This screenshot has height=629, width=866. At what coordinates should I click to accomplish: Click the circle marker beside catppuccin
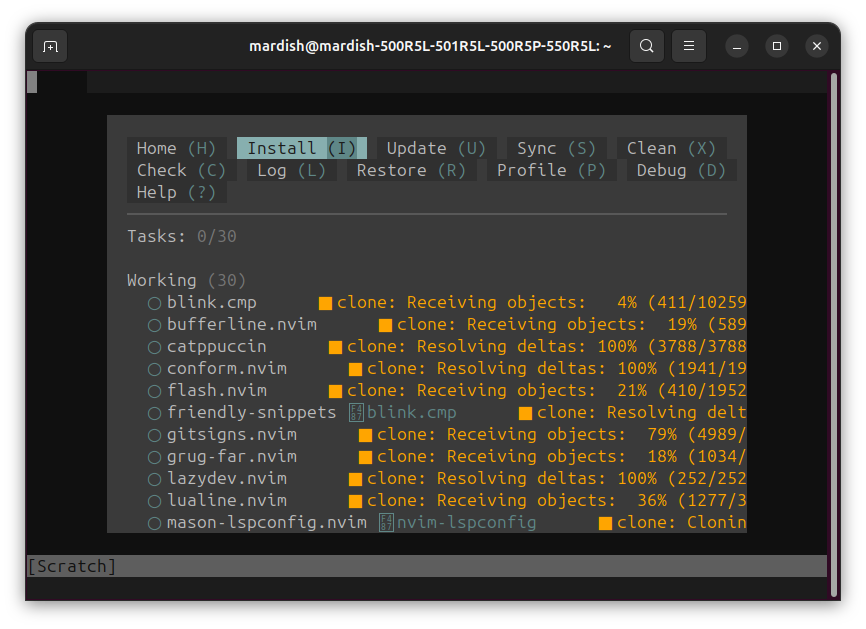pos(154,347)
